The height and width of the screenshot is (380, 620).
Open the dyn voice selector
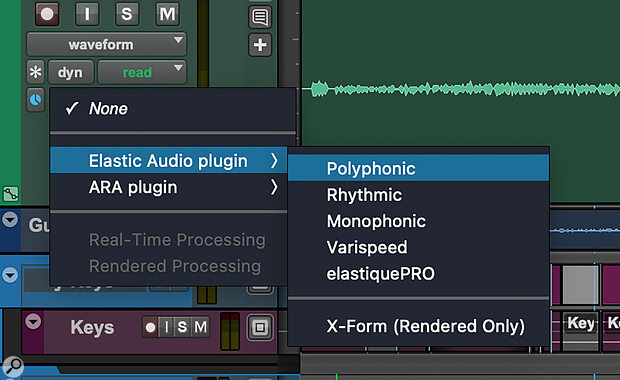[x=71, y=72]
